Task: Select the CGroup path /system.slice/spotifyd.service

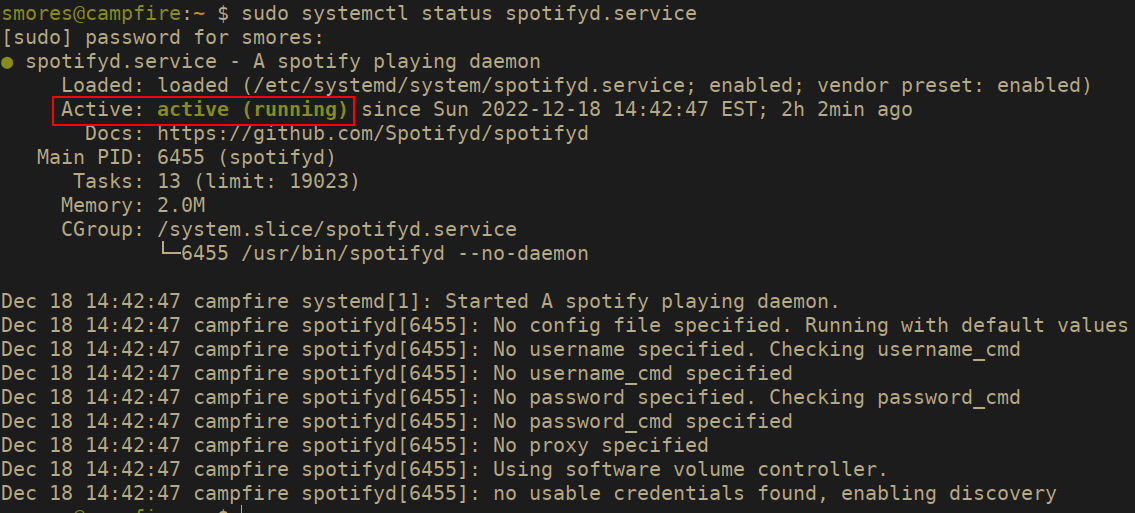Action: tap(336, 230)
